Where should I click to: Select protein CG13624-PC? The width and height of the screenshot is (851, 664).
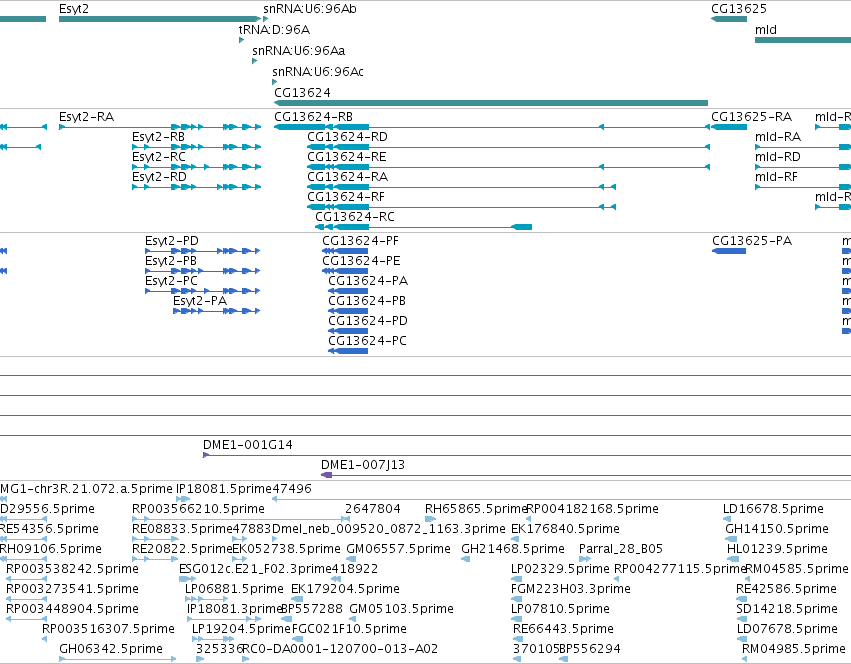pyautogui.click(x=348, y=351)
